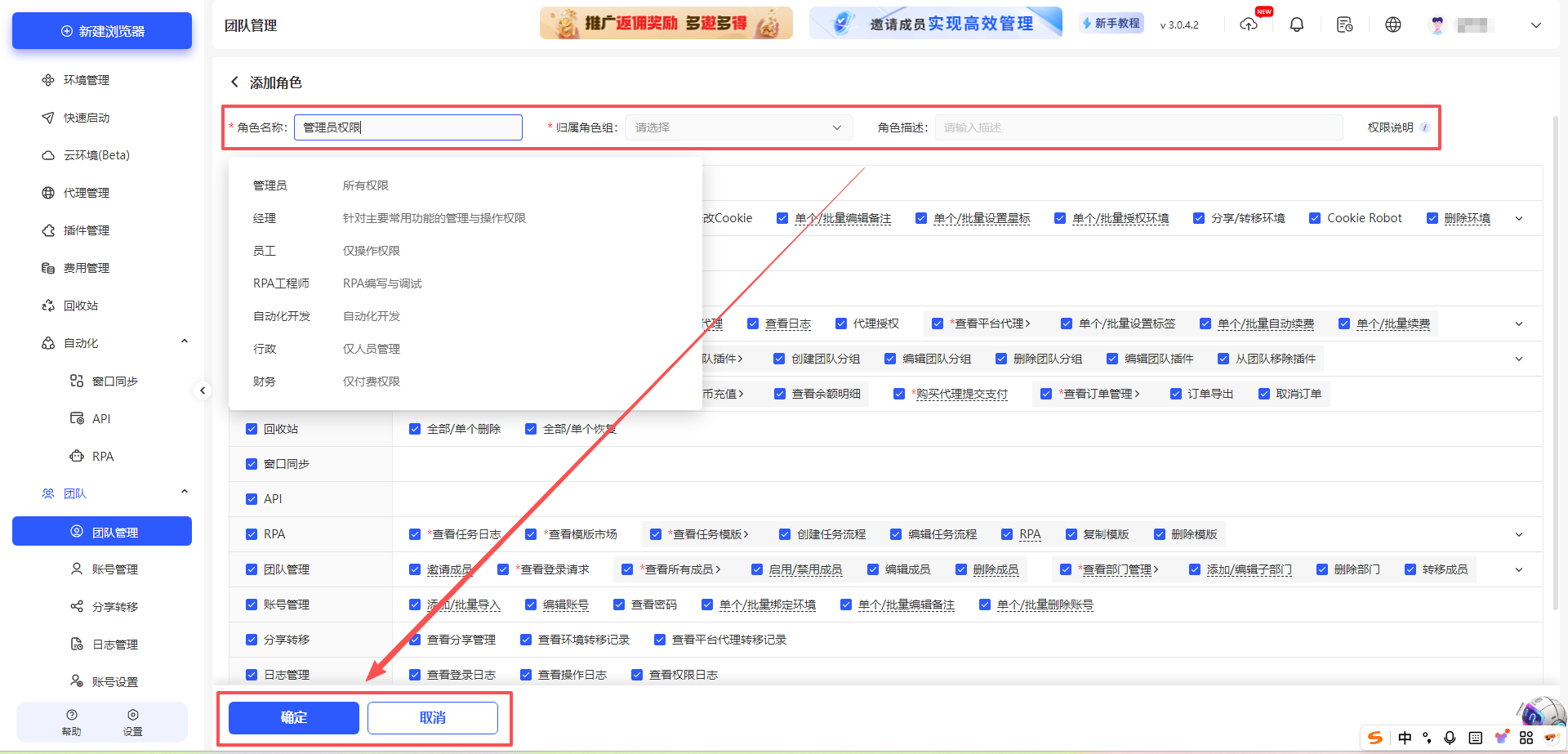Viewport: 1568px width, 754px height.
Task: Open the 代理管理 section
Action: tap(87, 192)
